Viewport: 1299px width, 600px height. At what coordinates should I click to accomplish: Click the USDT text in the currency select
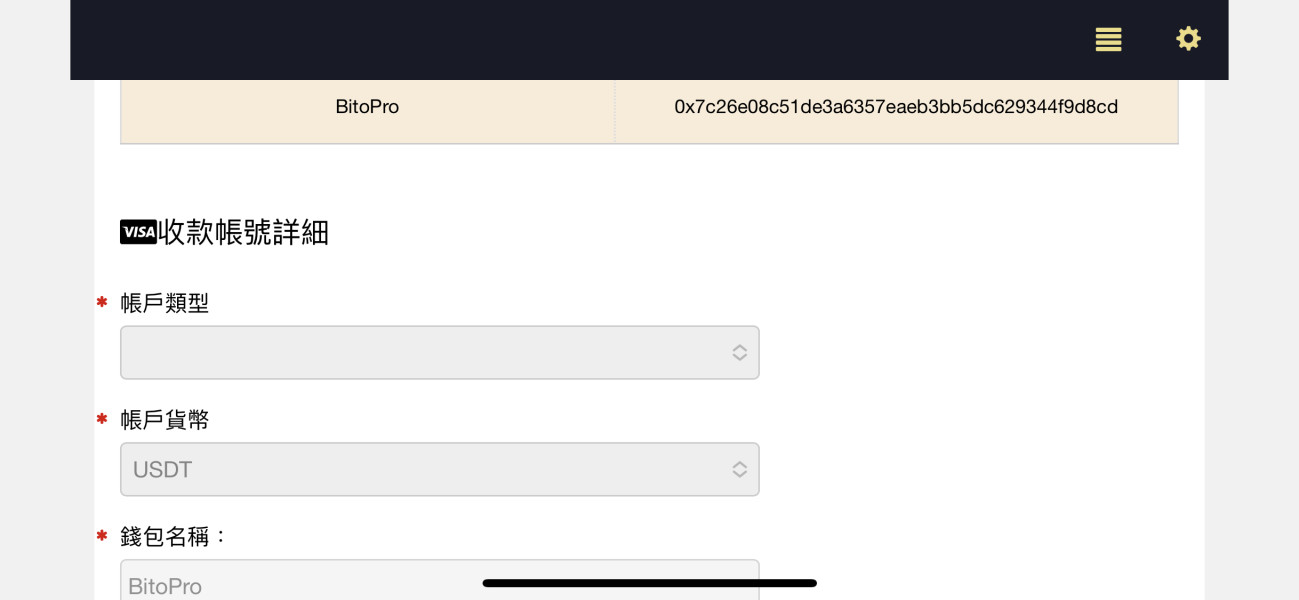point(163,470)
